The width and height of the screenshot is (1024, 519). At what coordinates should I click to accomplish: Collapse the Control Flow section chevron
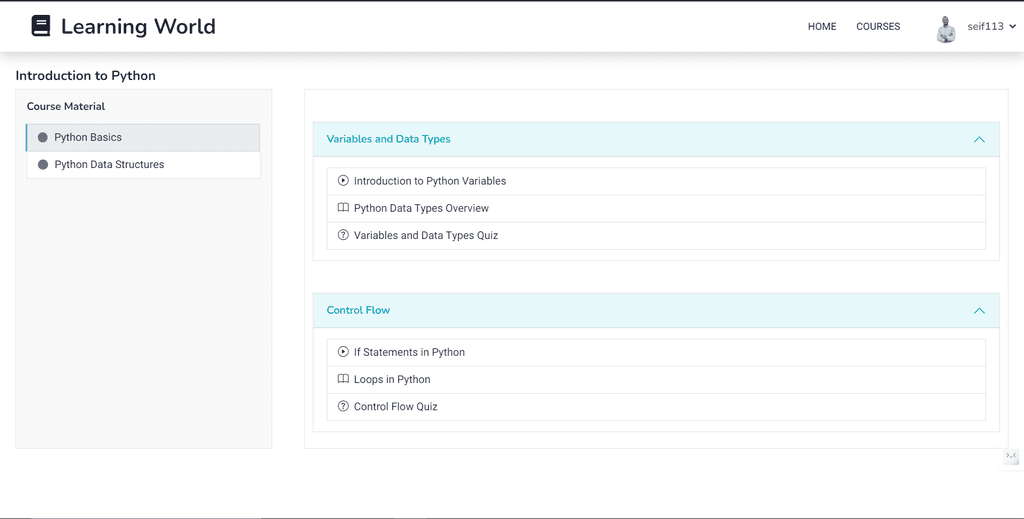click(979, 311)
